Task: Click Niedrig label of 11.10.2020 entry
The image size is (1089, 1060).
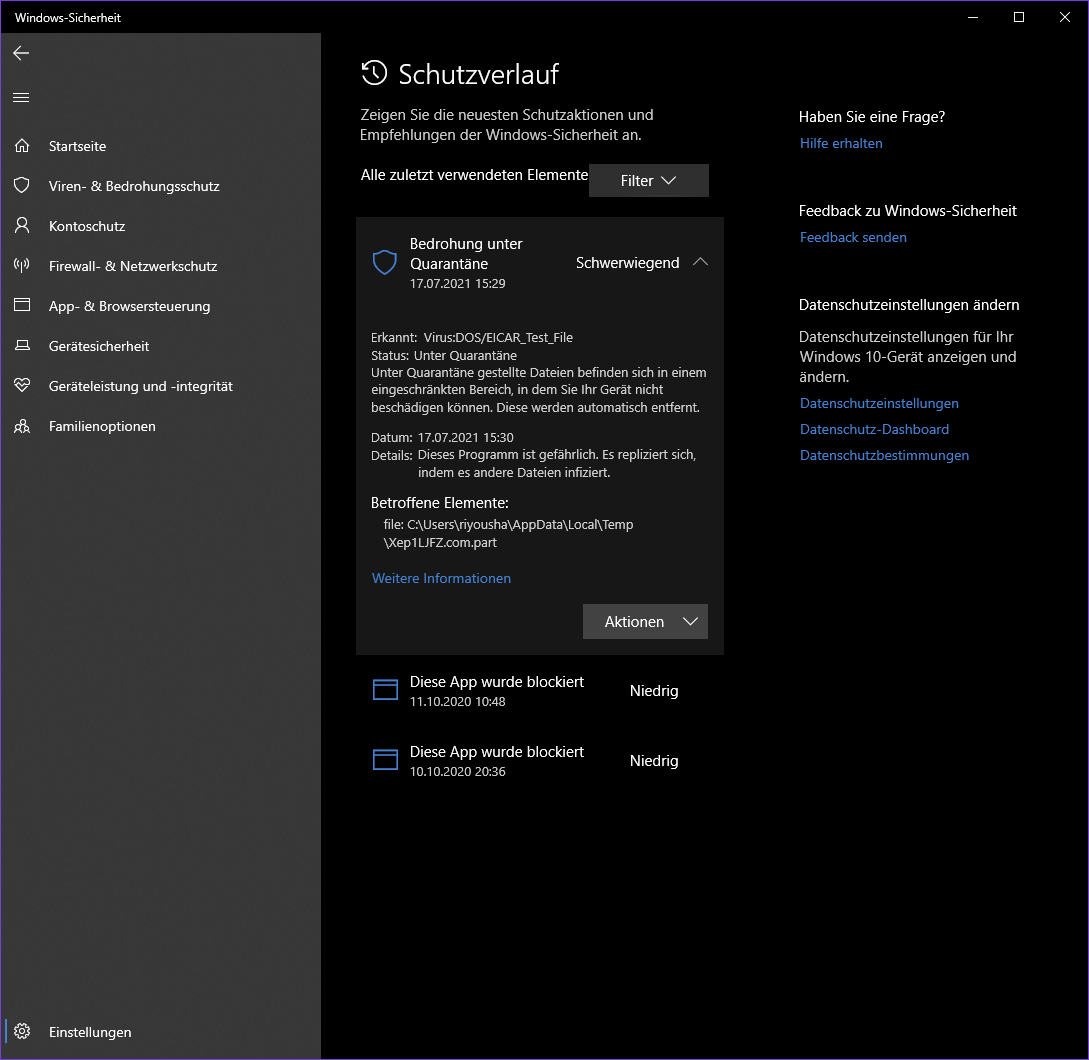Action: click(654, 690)
